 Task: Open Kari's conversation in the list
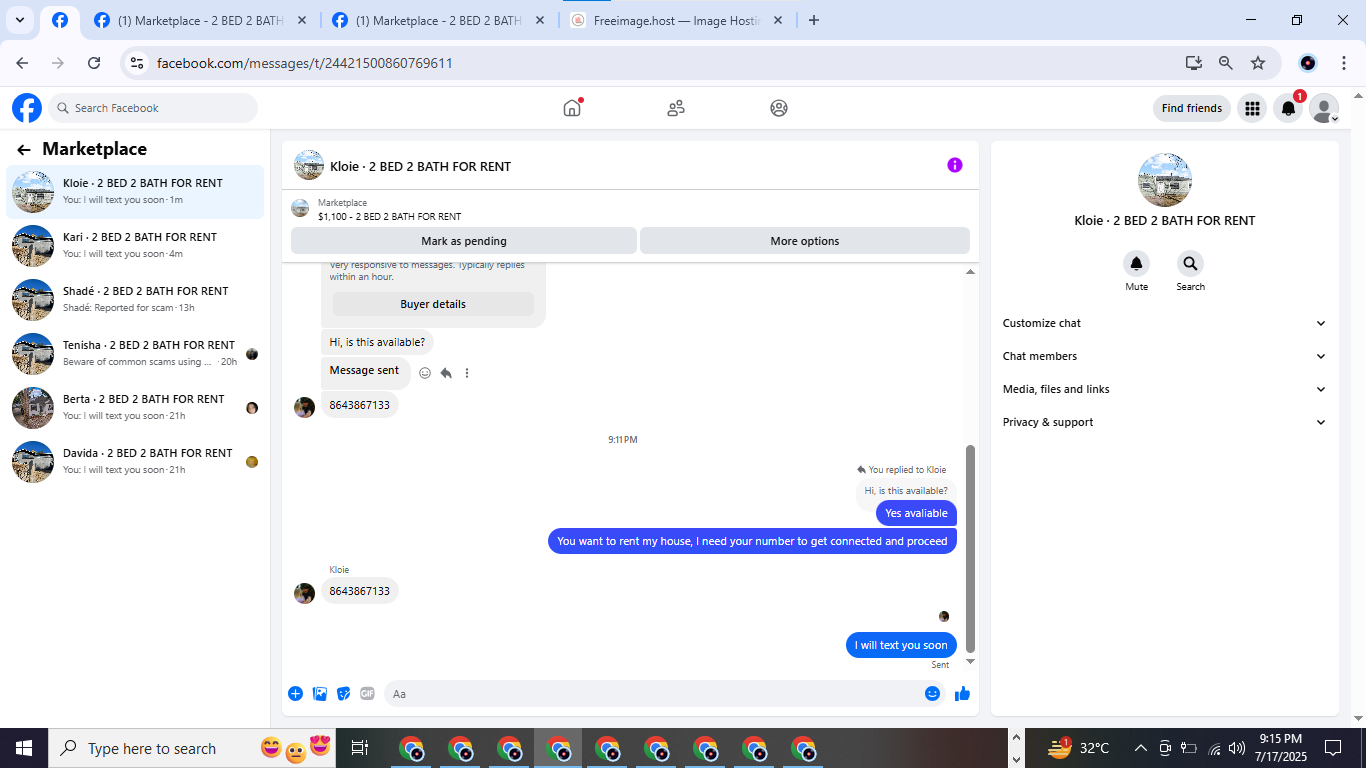pyautogui.click(x=135, y=245)
